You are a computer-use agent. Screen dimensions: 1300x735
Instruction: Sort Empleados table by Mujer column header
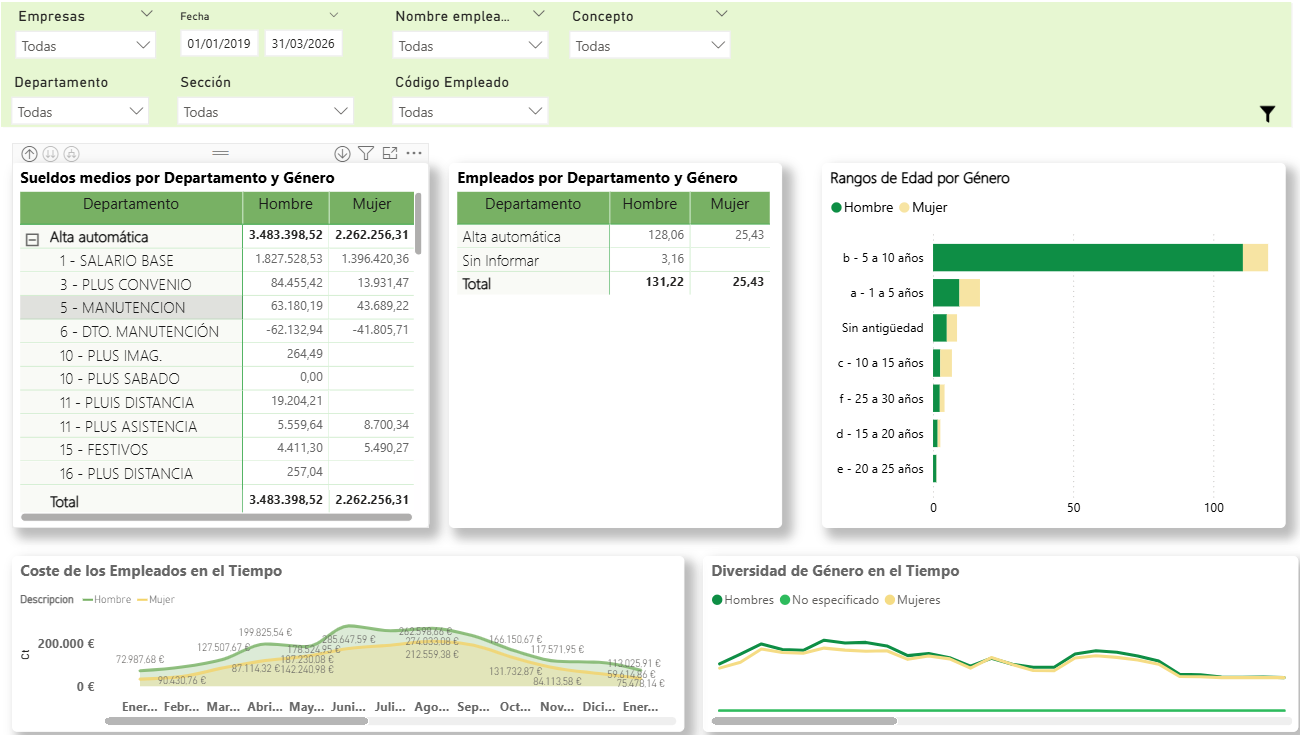coord(729,204)
